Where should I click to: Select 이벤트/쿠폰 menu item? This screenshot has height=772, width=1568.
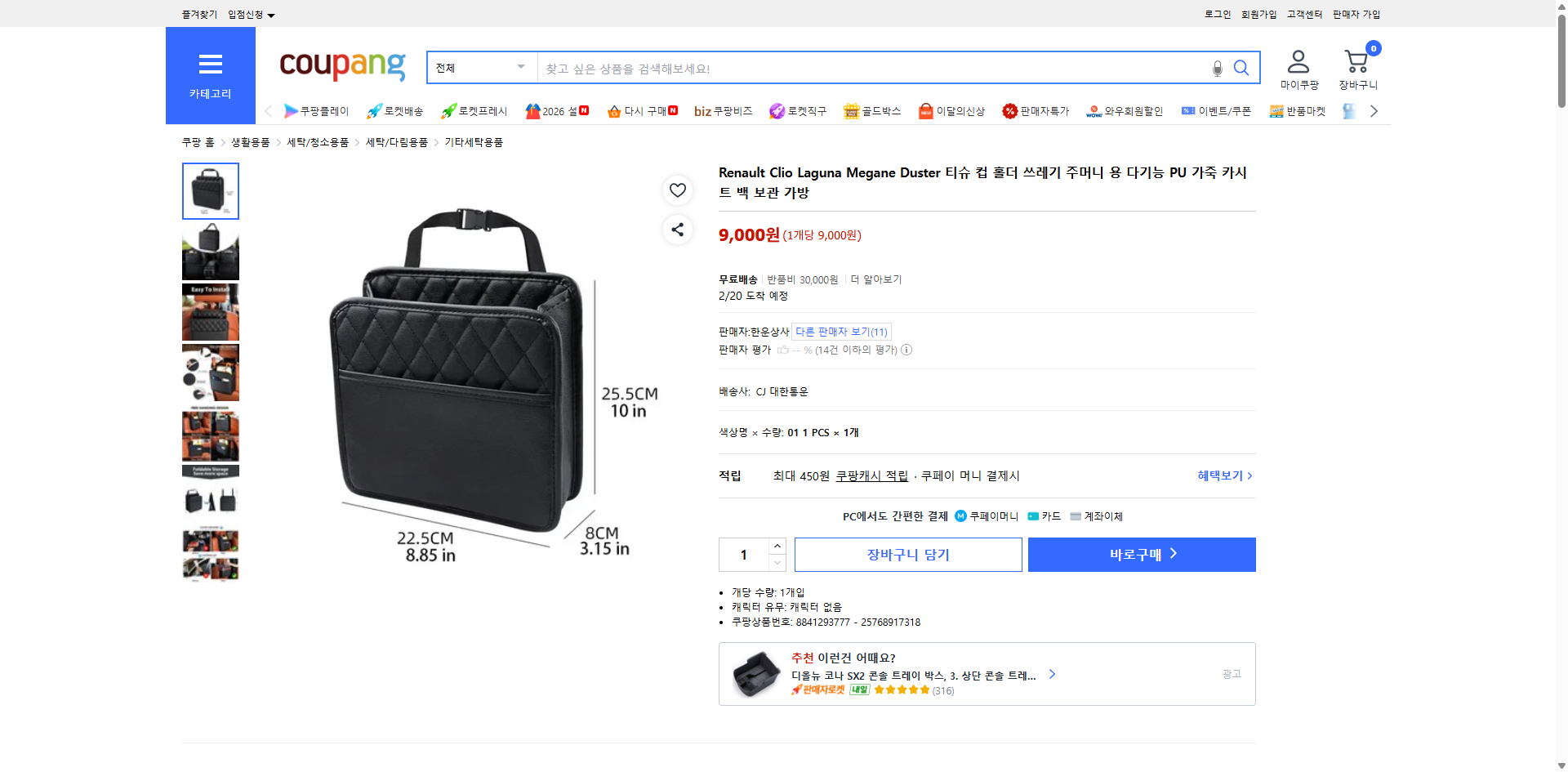pos(1216,111)
